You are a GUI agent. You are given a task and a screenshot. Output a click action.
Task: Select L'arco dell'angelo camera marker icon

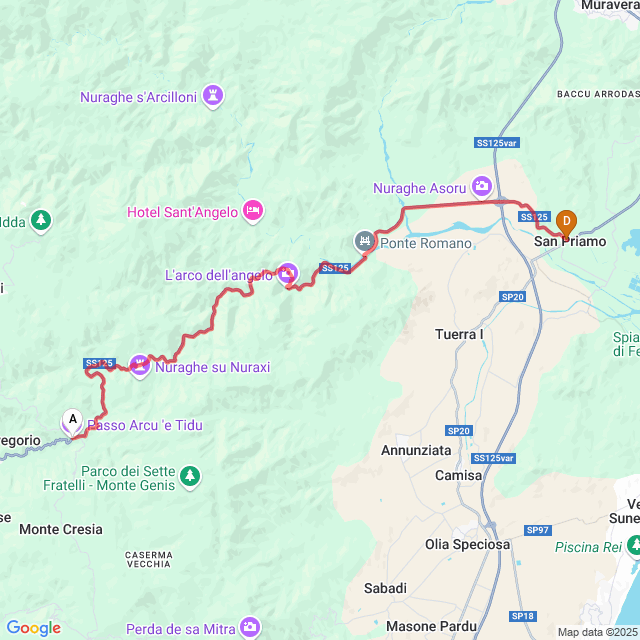288,274
